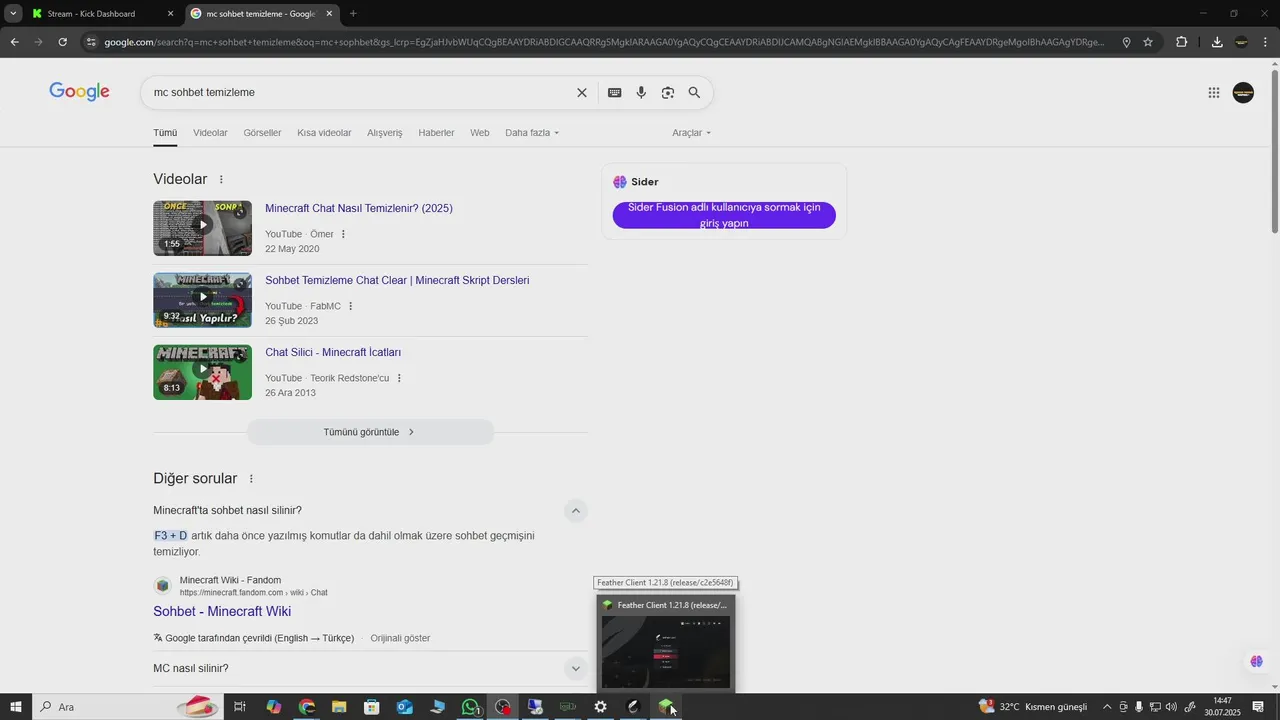Reload the page

point(62,42)
